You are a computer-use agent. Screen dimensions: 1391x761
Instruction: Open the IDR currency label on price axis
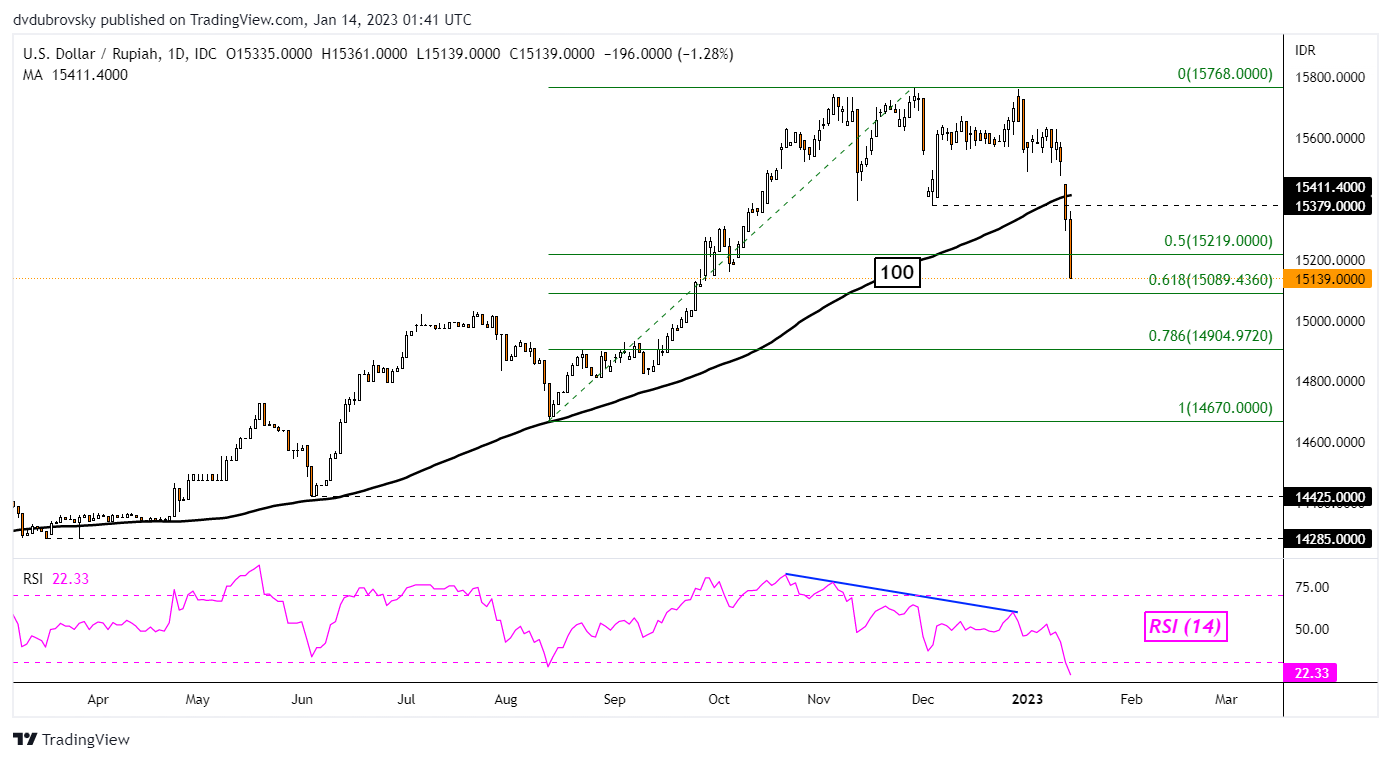(x=1306, y=49)
